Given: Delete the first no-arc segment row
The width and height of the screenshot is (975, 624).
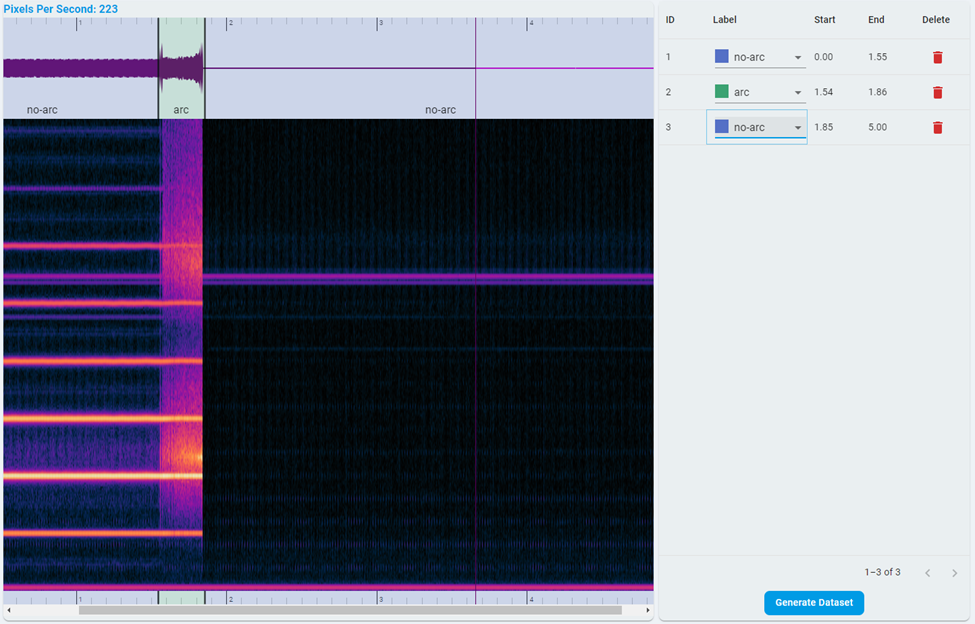Looking at the screenshot, I should coord(937,57).
